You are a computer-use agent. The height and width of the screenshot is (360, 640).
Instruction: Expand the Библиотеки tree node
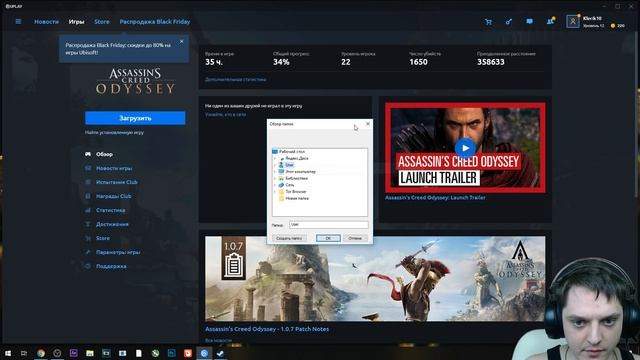coord(275,178)
